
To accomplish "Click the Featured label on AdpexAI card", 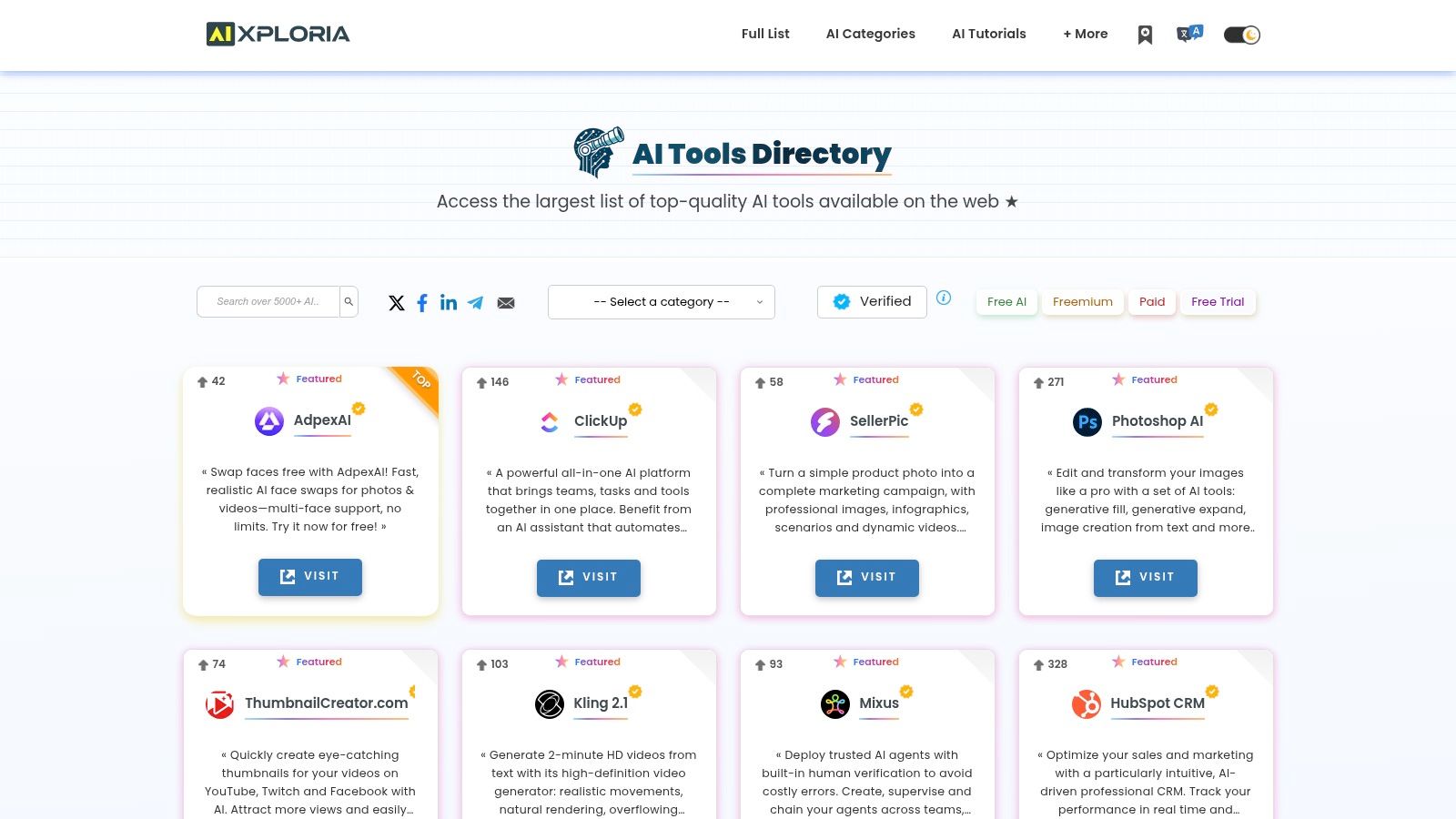I will click(x=318, y=379).
